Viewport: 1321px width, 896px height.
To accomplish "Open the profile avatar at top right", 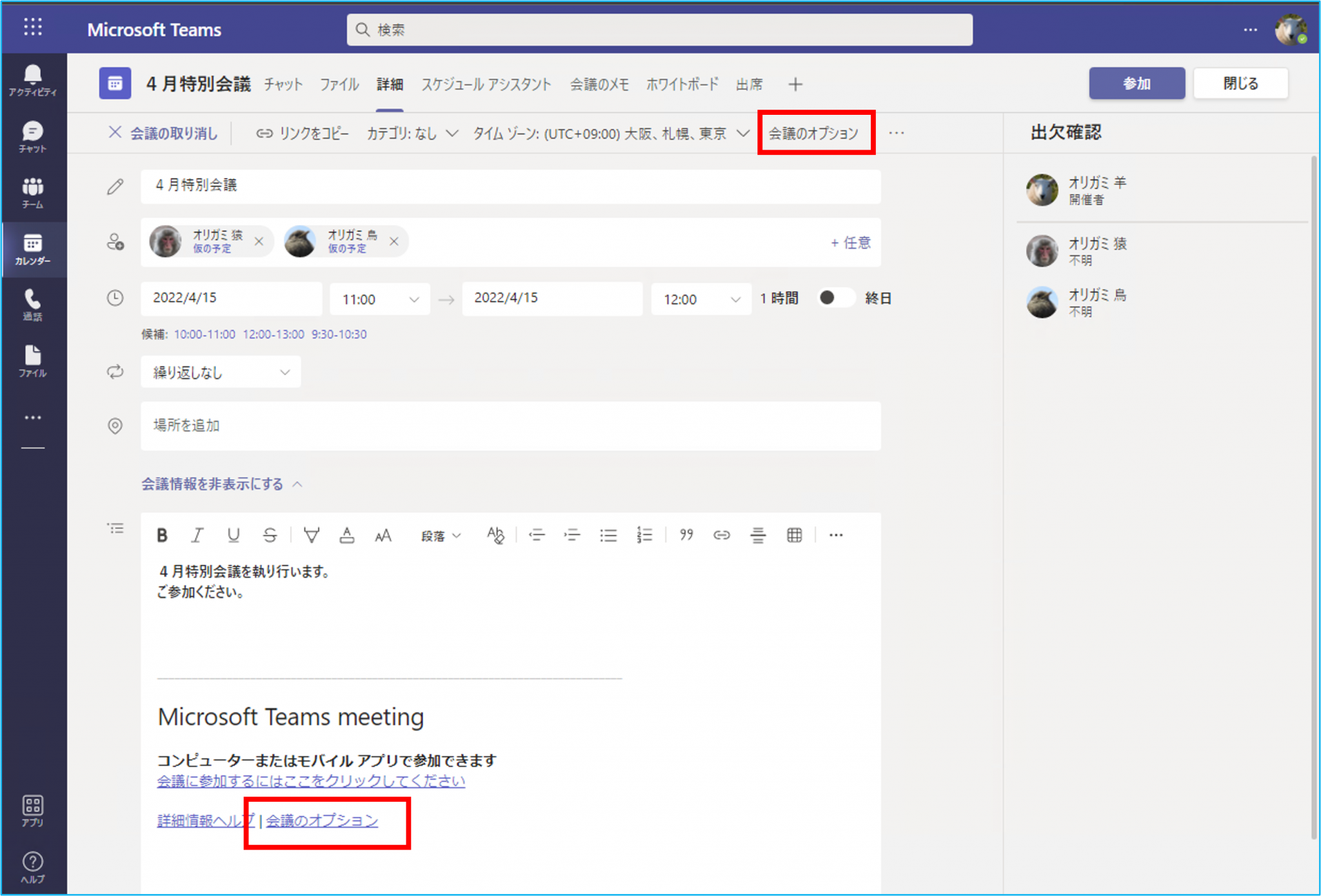I will coord(1290,29).
